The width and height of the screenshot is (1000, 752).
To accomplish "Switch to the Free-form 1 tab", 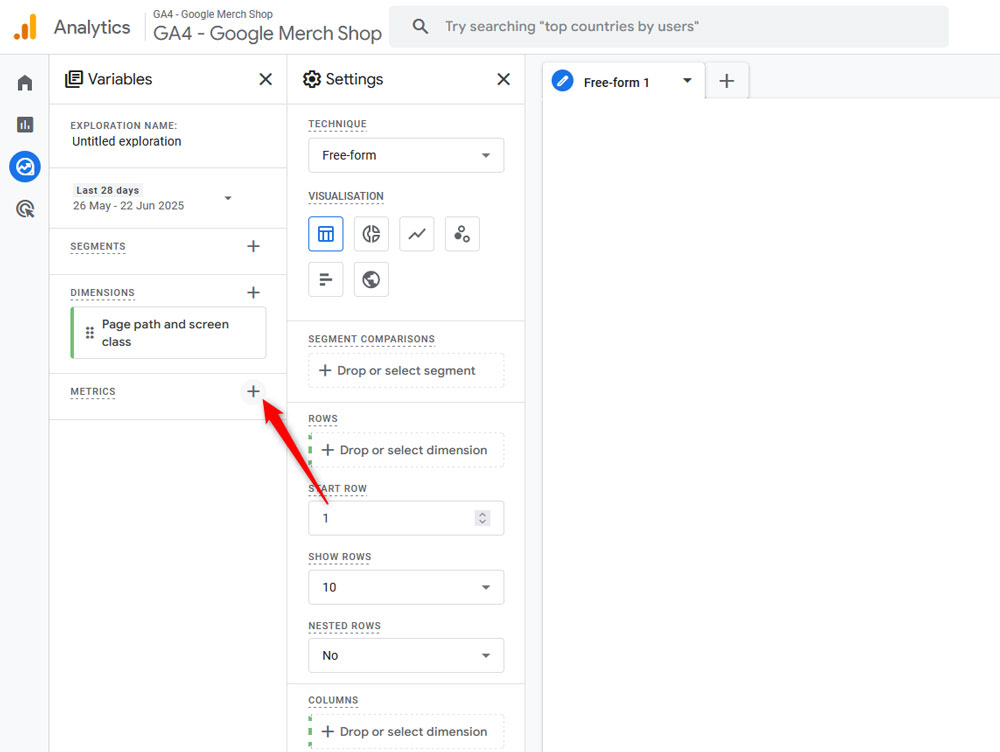I will tap(616, 82).
